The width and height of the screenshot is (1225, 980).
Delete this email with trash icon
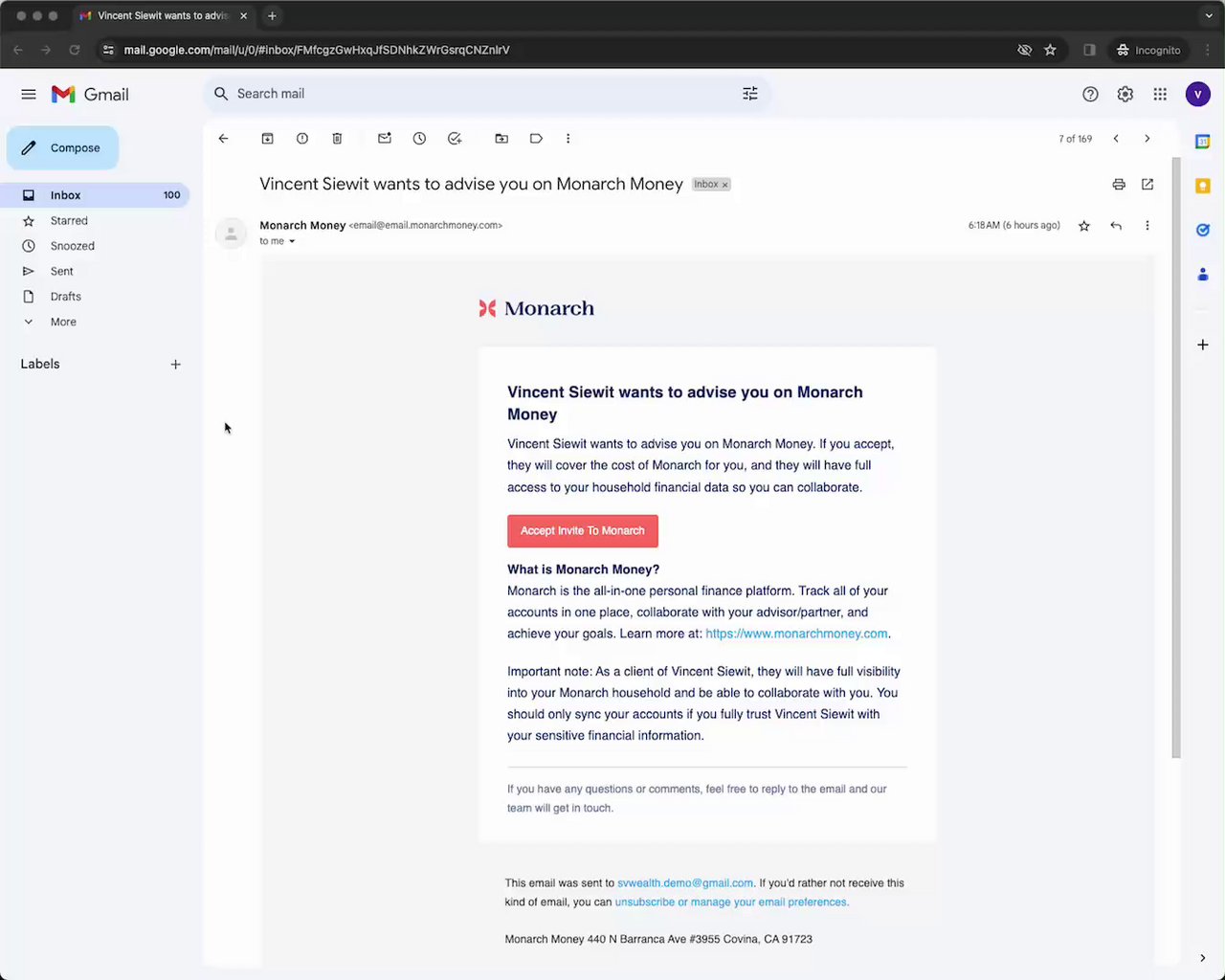(337, 139)
